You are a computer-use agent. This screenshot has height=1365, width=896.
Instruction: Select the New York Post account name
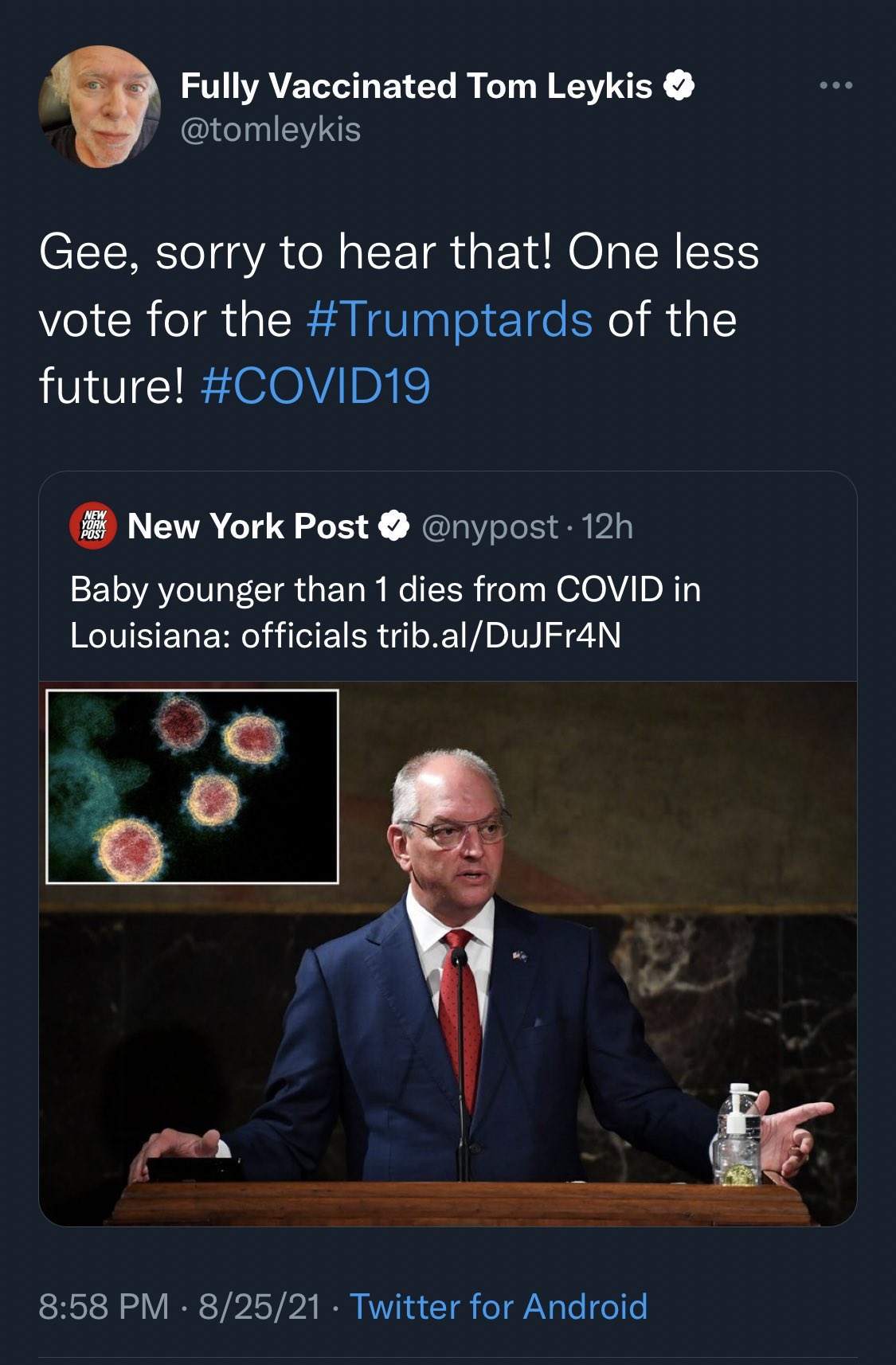(x=248, y=526)
